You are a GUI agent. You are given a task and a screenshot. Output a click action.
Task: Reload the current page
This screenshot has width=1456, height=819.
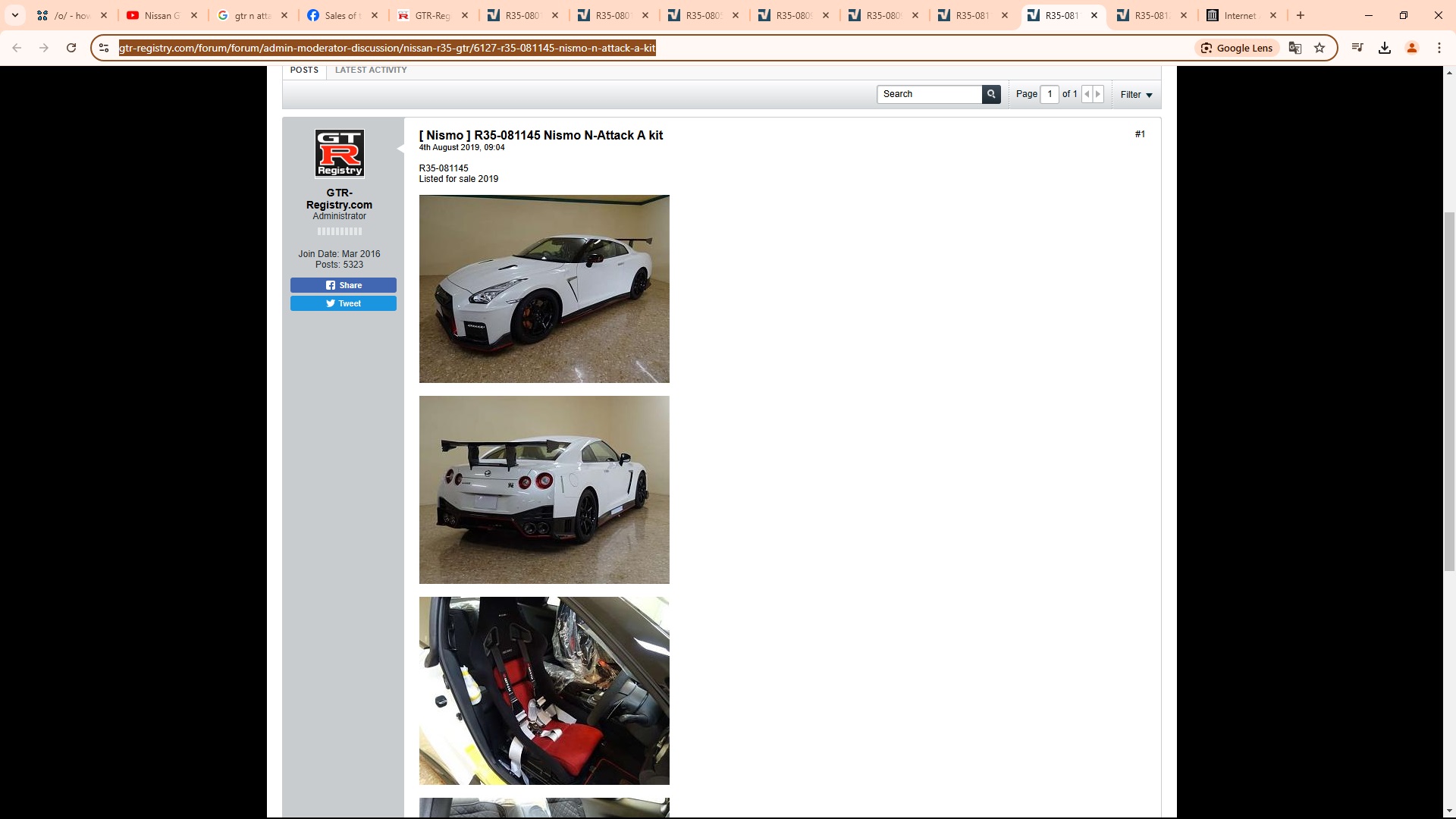tap(71, 48)
